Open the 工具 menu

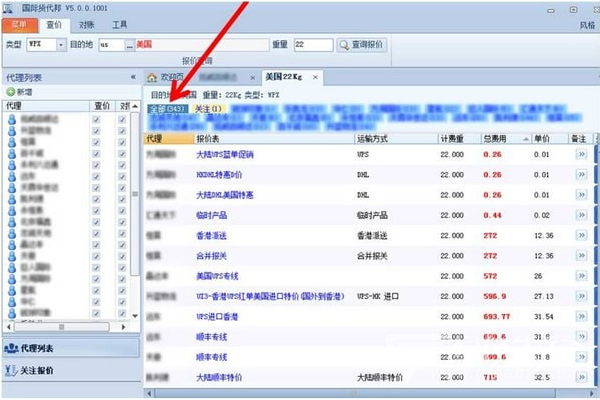119,22
